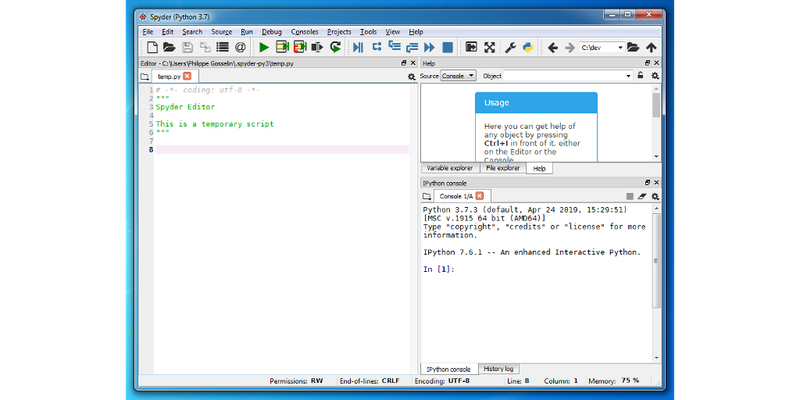This screenshot has height=400, width=800.
Task: Open the Debug menu
Action: tap(272, 32)
